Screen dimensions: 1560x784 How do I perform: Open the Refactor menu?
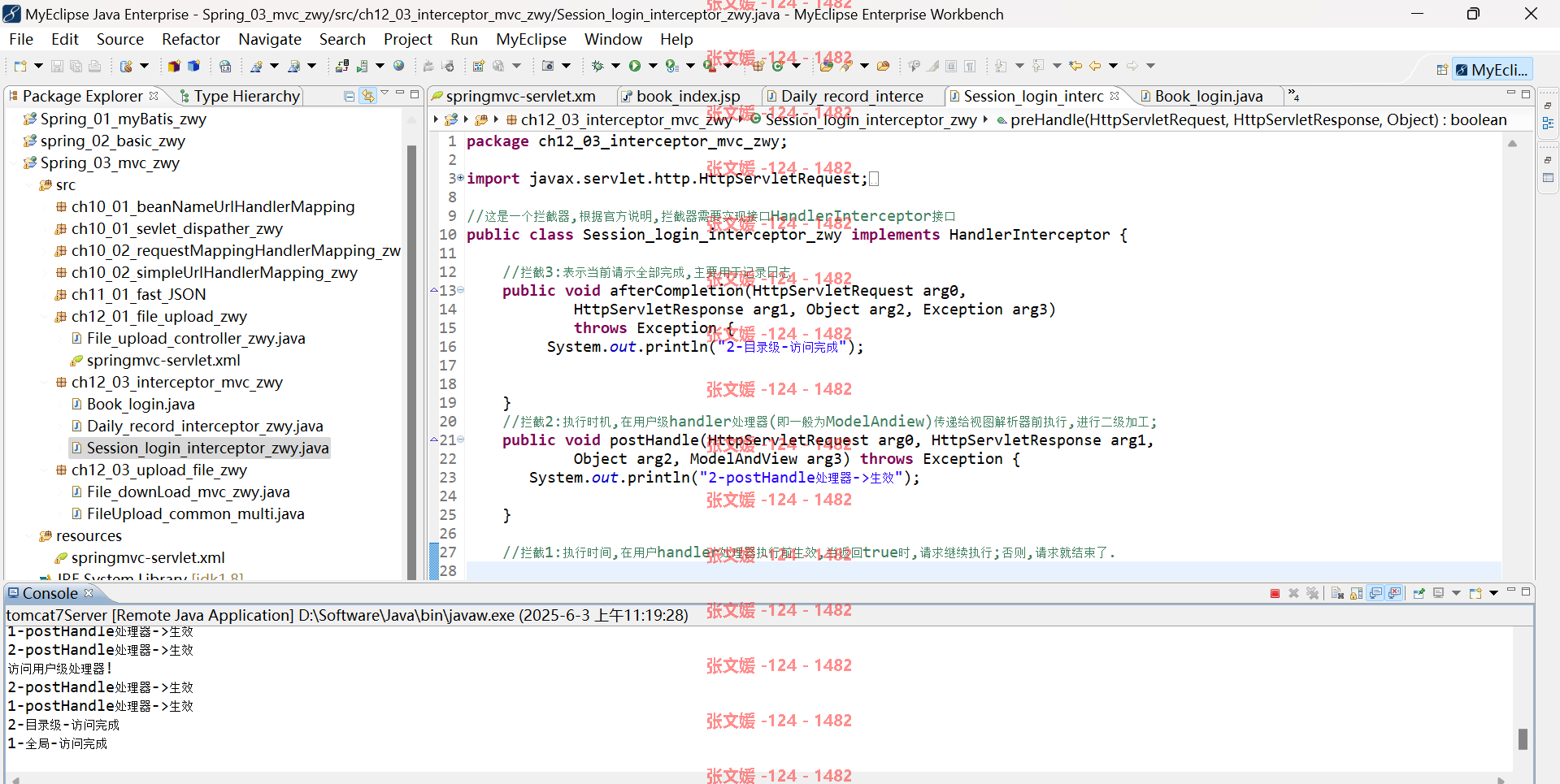click(190, 39)
